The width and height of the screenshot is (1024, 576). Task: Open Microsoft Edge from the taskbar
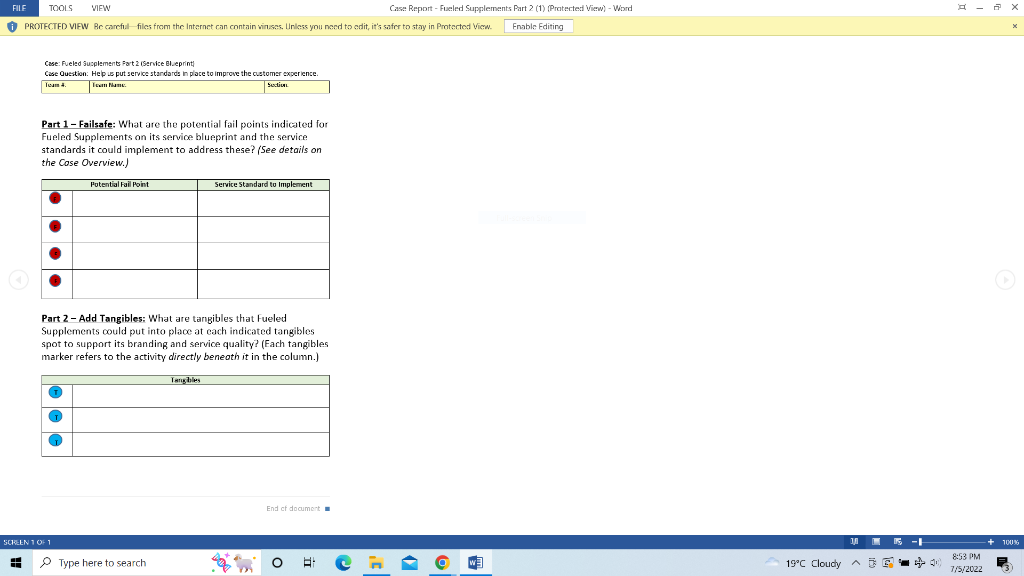(344, 562)
